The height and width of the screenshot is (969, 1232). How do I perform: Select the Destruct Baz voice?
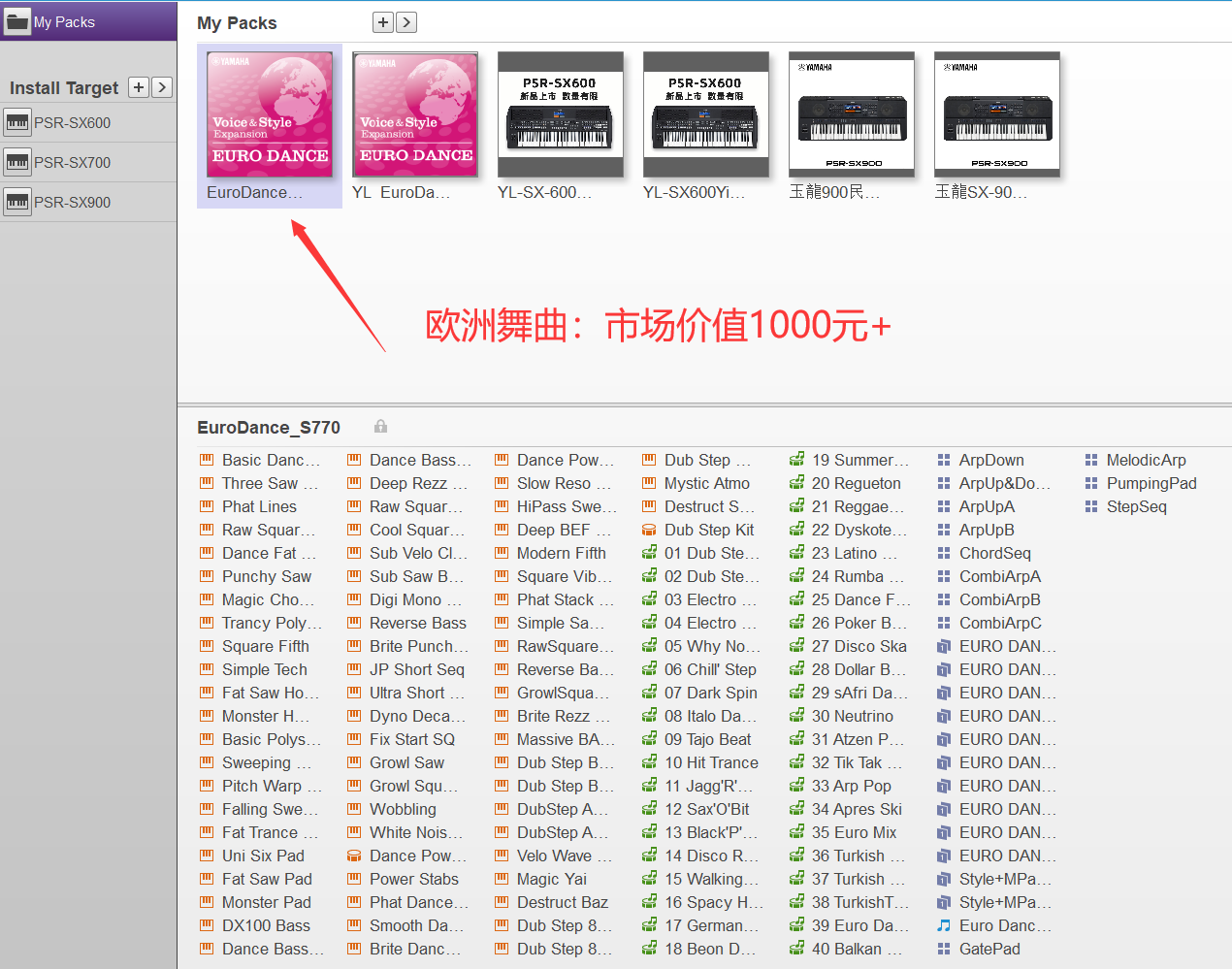click(x=563, y=902)
